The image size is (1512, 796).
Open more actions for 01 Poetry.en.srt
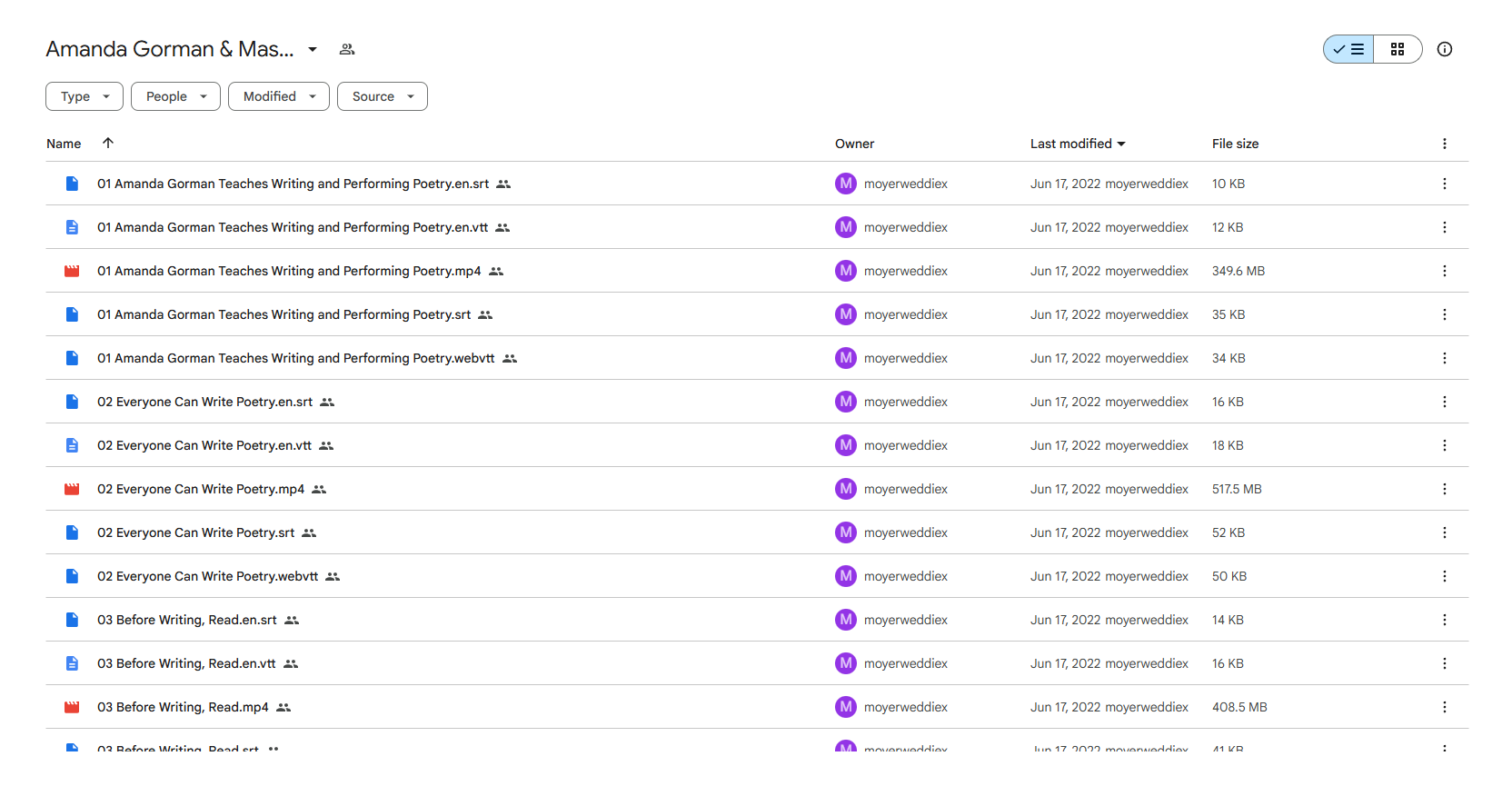coord(1445,184)
